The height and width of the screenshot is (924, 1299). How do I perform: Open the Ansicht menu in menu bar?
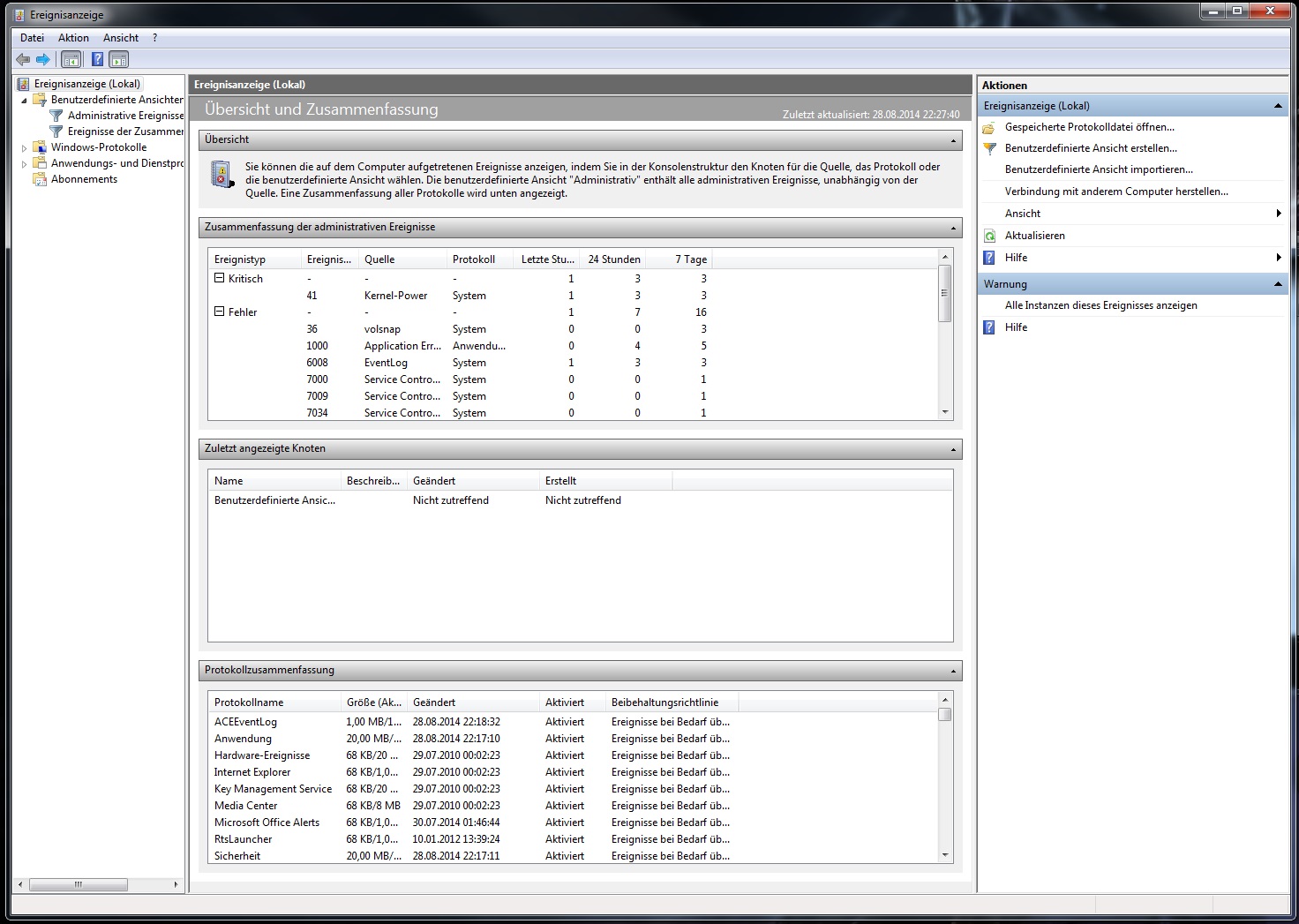tap(121, 38)
